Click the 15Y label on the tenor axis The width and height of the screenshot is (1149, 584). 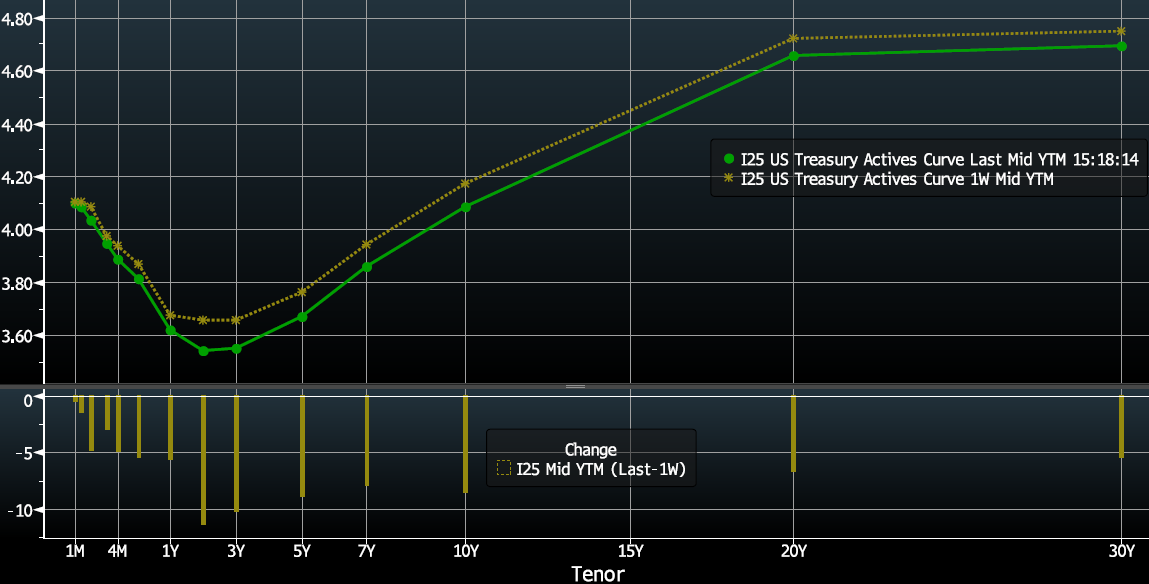coord(630,551)
